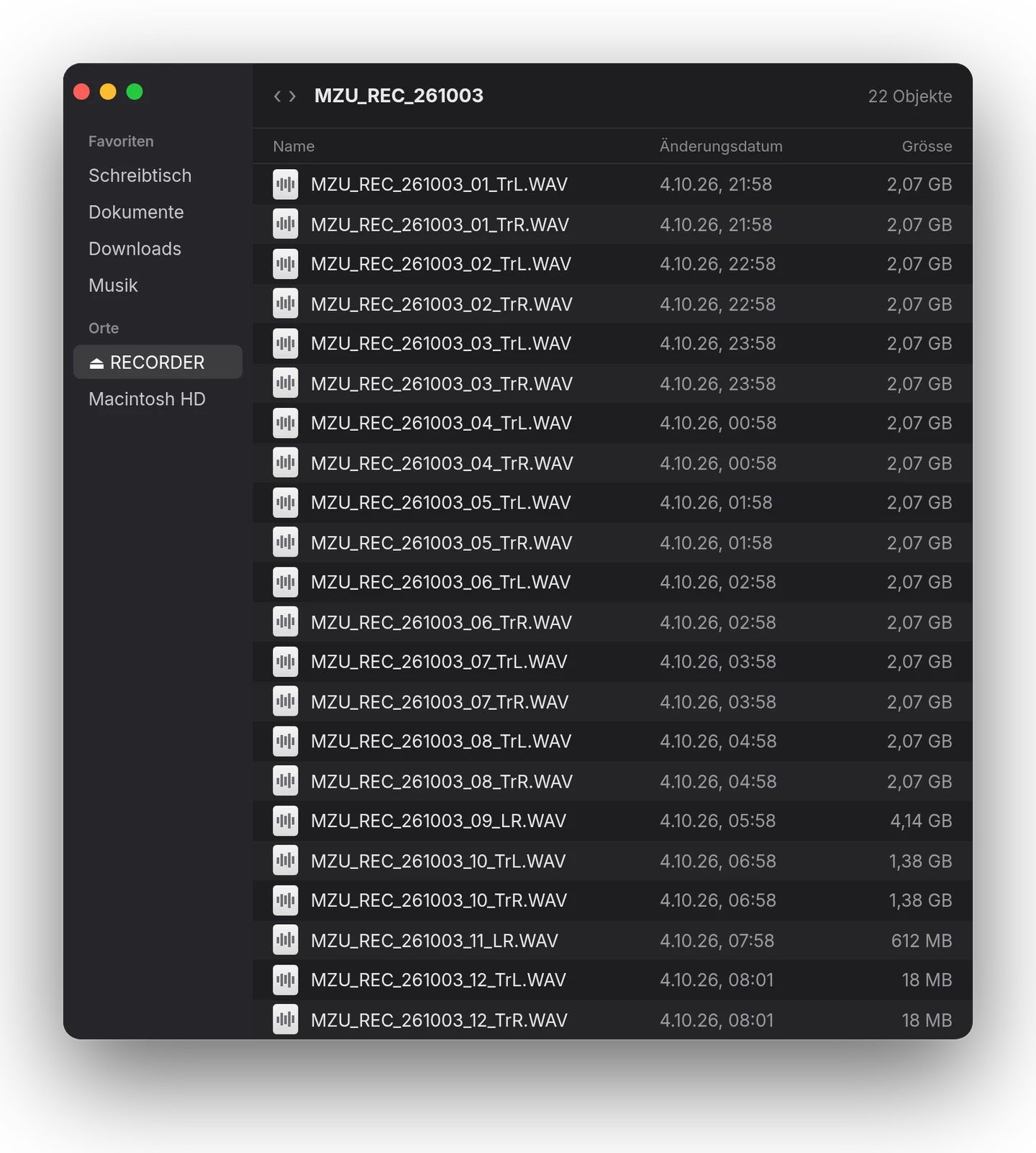Click date of MZU_REC_261003_12_TrR.WAV
This screenshot has height=1153, width=1036.
click(x=717, y=1020)
